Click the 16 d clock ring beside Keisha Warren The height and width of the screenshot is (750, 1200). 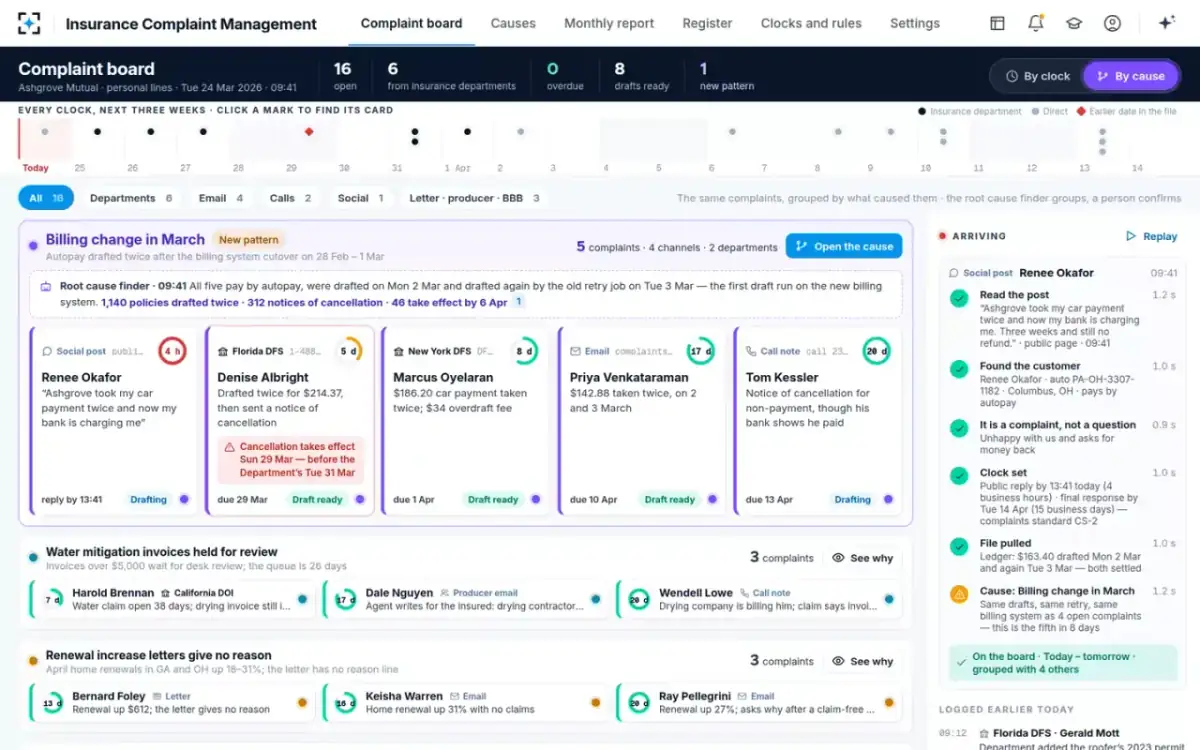[345, 703]
